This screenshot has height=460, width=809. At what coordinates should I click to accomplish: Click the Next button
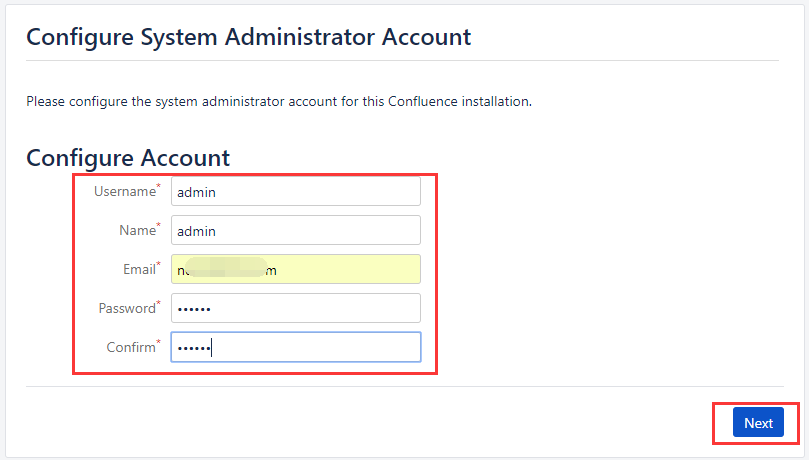click(758, 422)
